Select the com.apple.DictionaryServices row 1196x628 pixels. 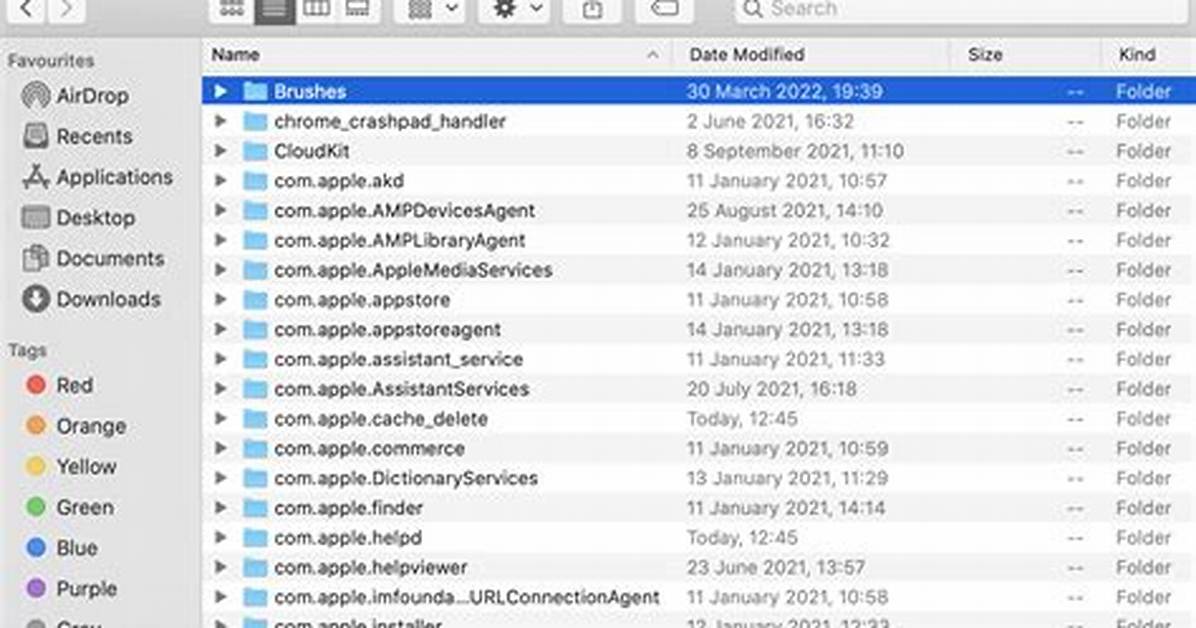(x=699, y=478)
